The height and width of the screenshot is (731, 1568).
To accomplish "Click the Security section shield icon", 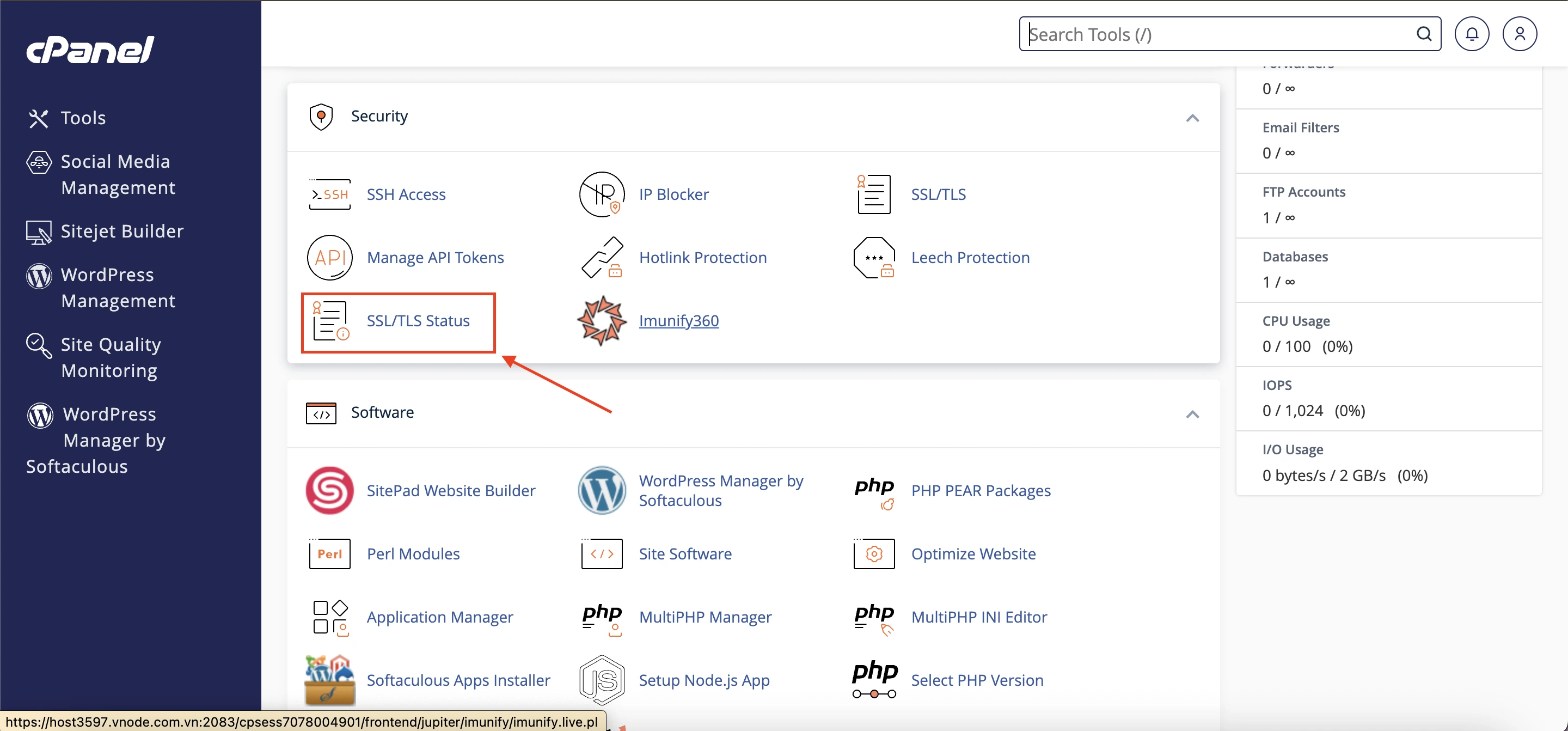I will [x=321, y=117].
